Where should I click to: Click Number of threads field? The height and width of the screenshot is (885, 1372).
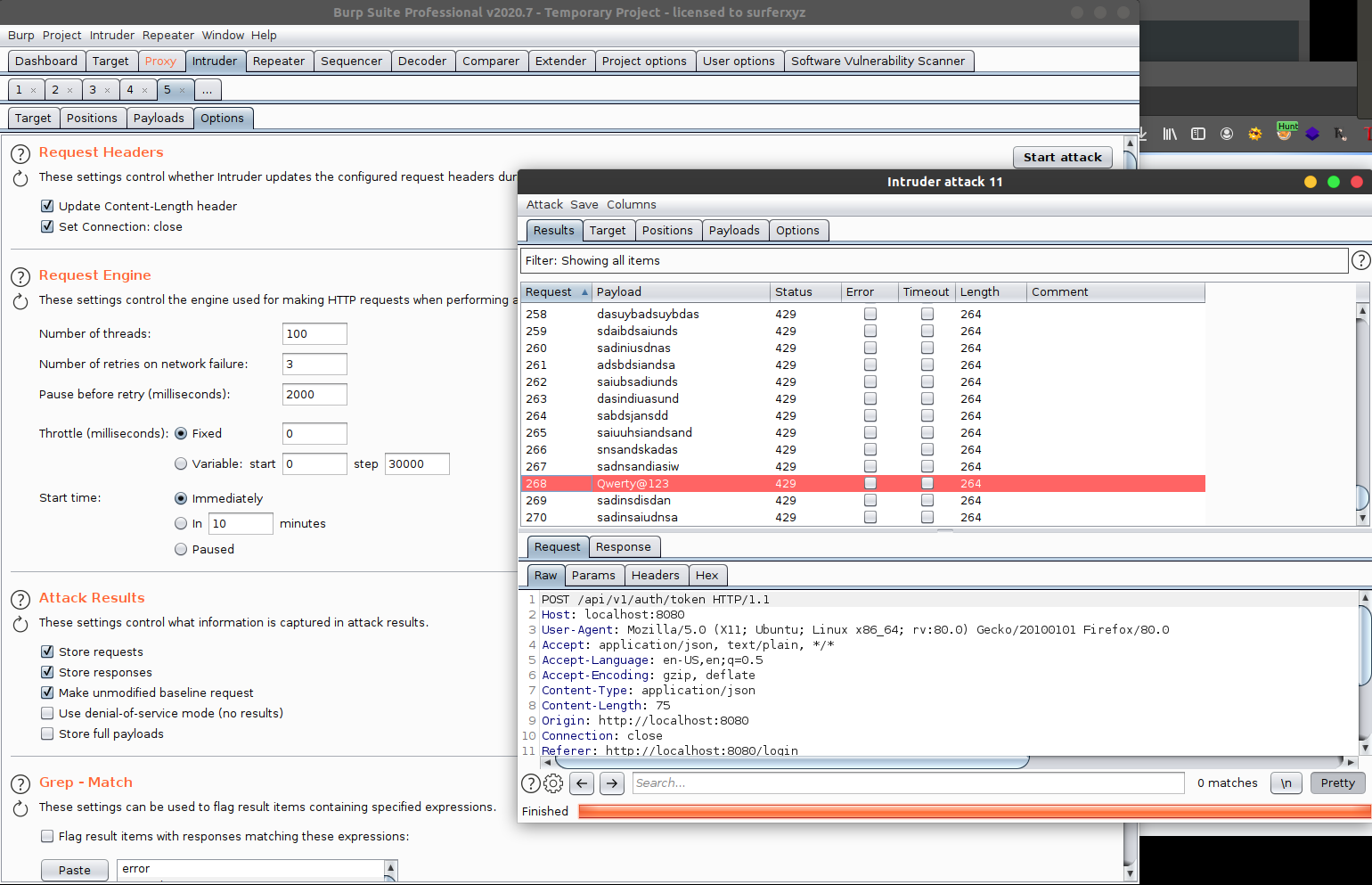[x=314, y=333]
